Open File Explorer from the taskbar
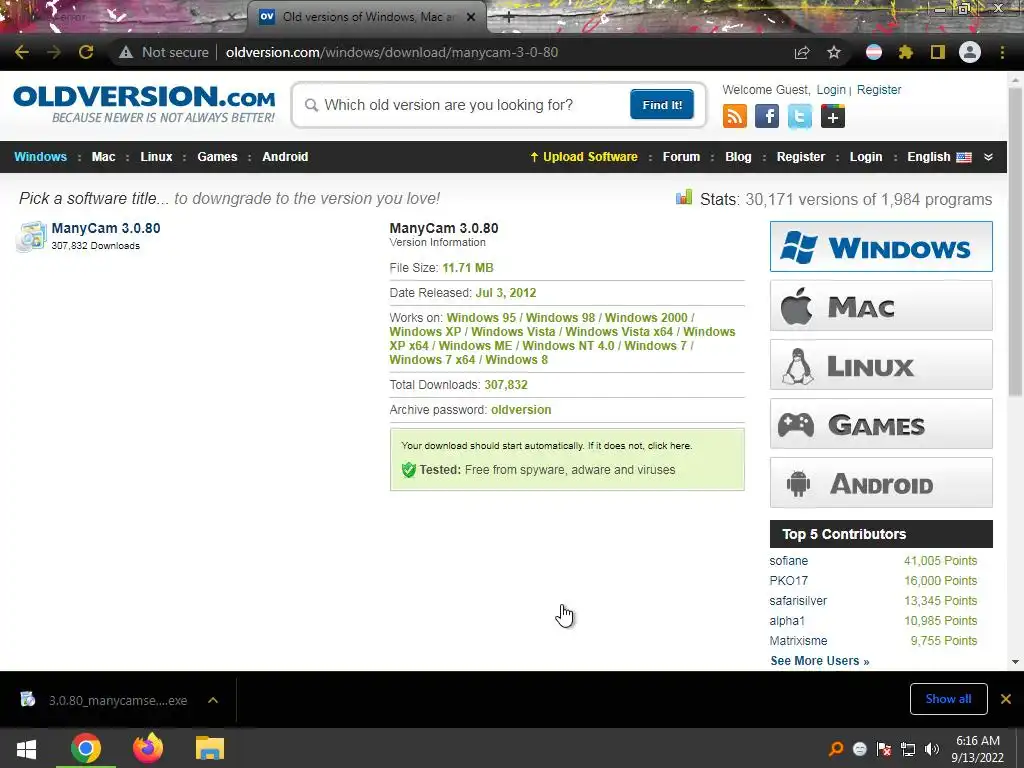This screenshot has height=768, width=1024. (210, 748)
